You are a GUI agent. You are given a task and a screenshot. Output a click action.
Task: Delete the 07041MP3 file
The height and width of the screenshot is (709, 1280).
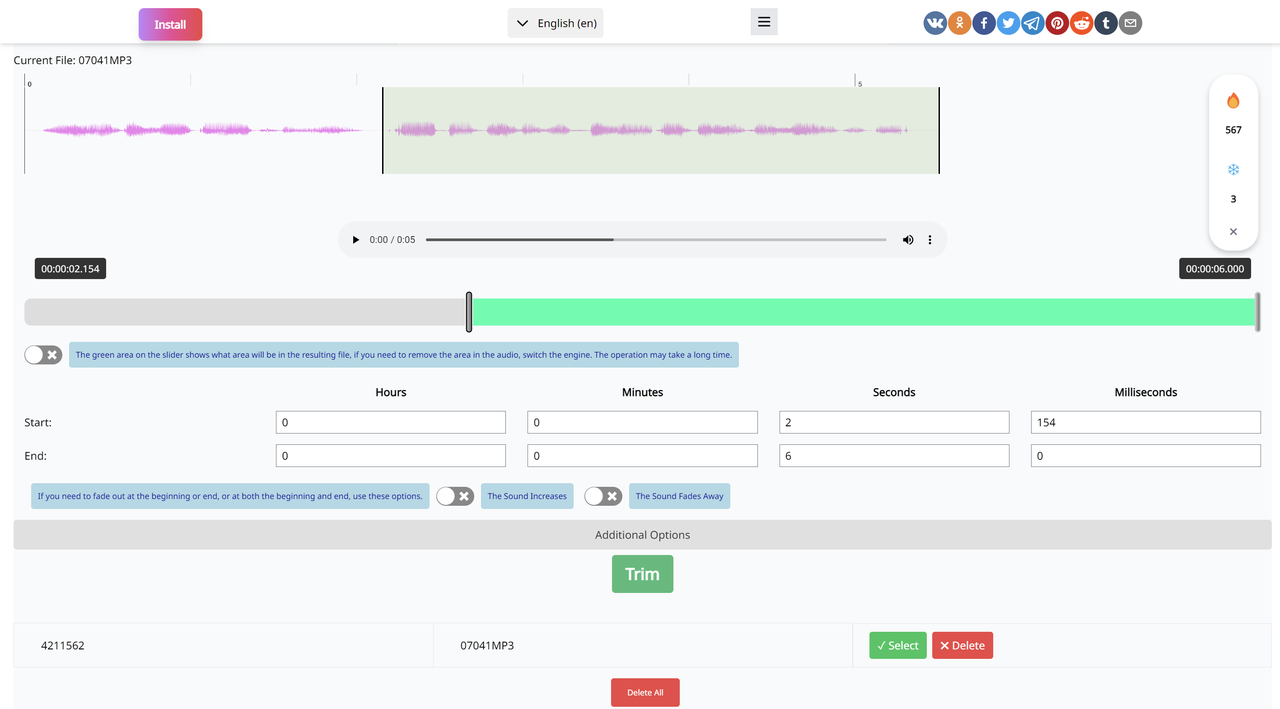[962, 645]
